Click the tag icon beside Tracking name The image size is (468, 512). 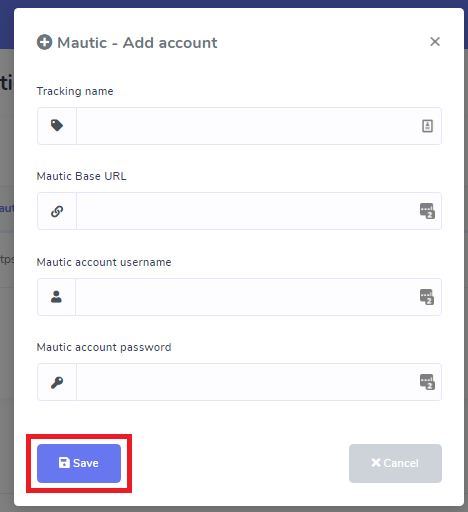coord(57,126)
